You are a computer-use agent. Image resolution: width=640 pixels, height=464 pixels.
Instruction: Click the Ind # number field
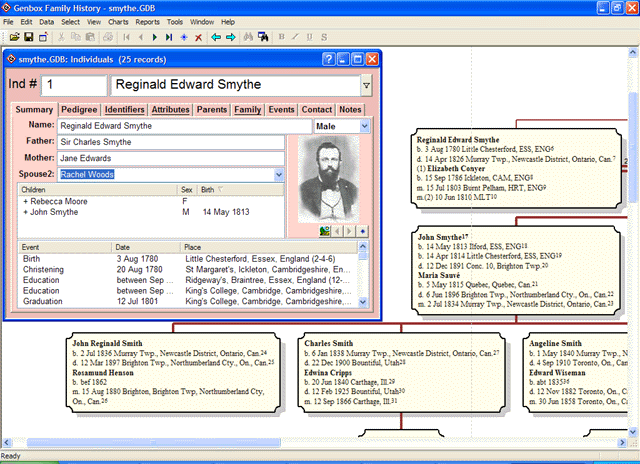click(x=74, y=85)
